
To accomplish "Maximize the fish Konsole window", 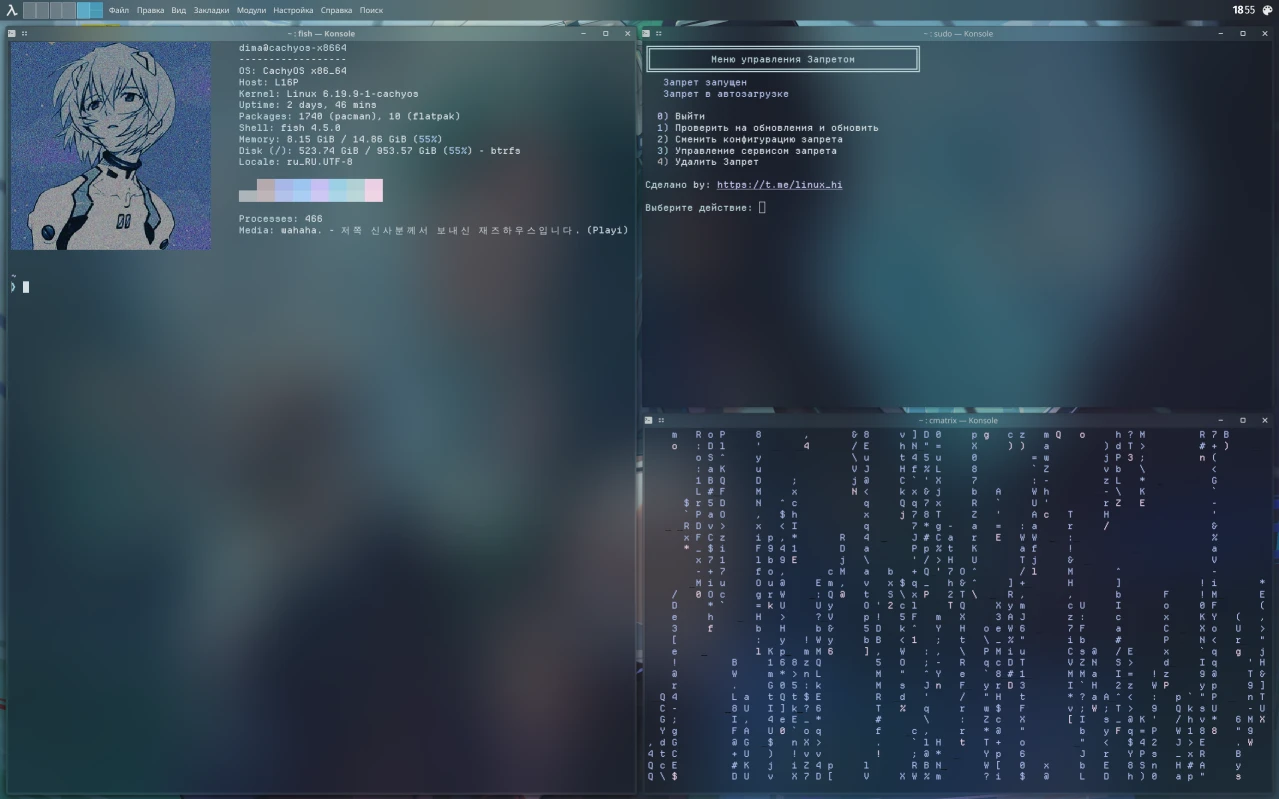I will [x=605, y=33].
